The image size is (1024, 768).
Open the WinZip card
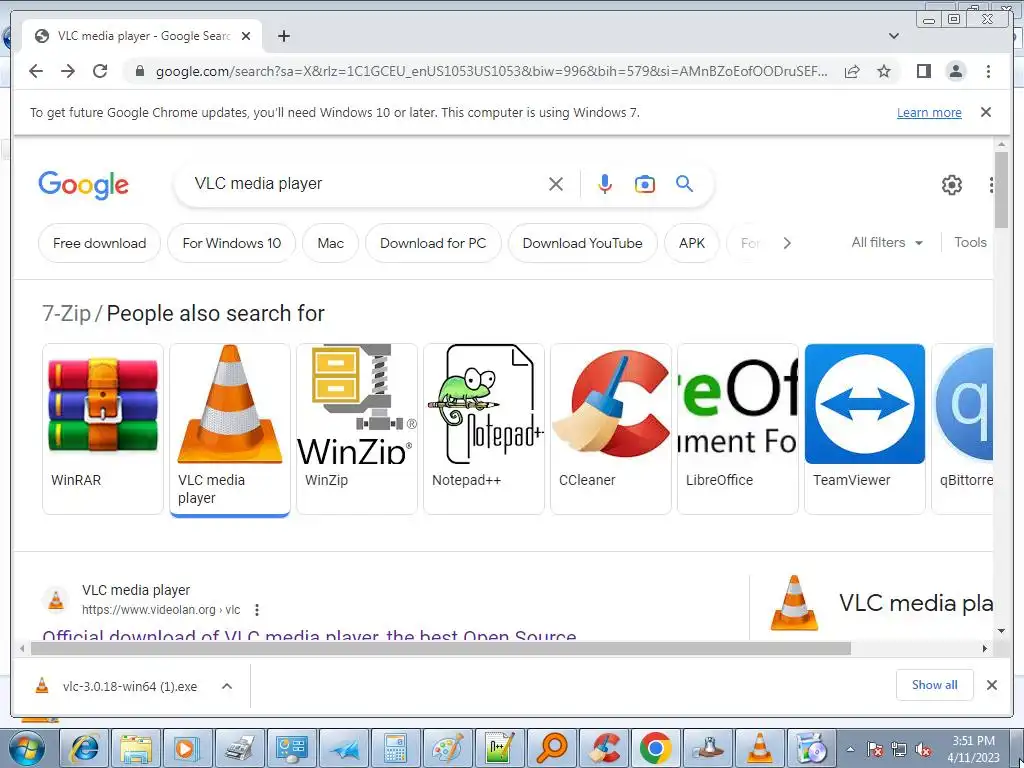[x=357, y=428]
